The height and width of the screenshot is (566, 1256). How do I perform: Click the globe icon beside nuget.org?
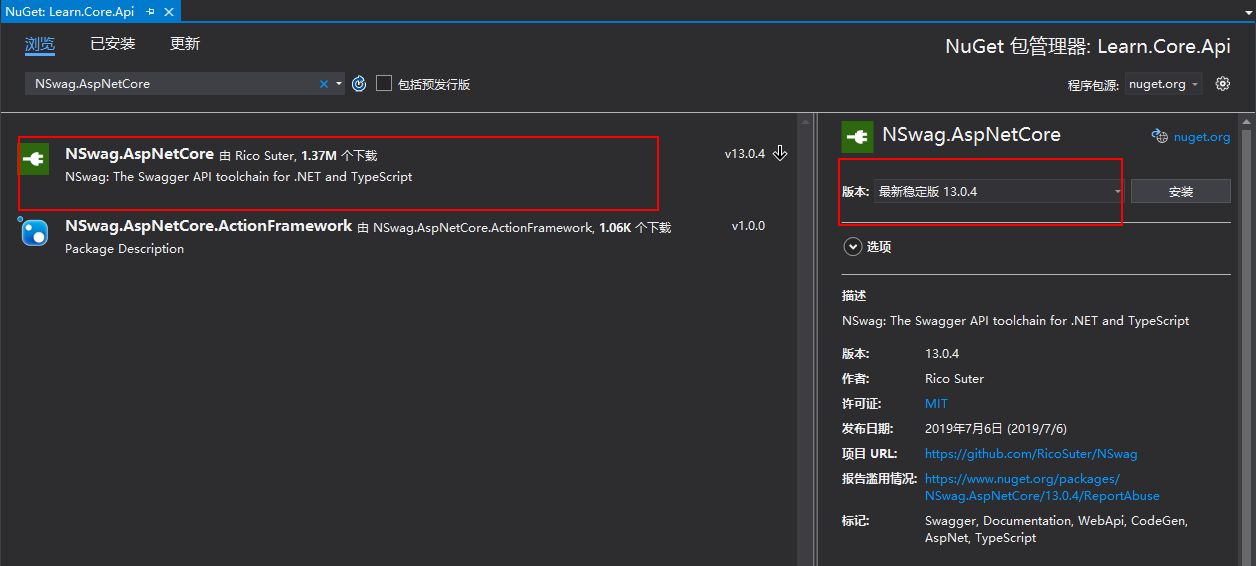pyautogui.click(x=1160, y=136)
